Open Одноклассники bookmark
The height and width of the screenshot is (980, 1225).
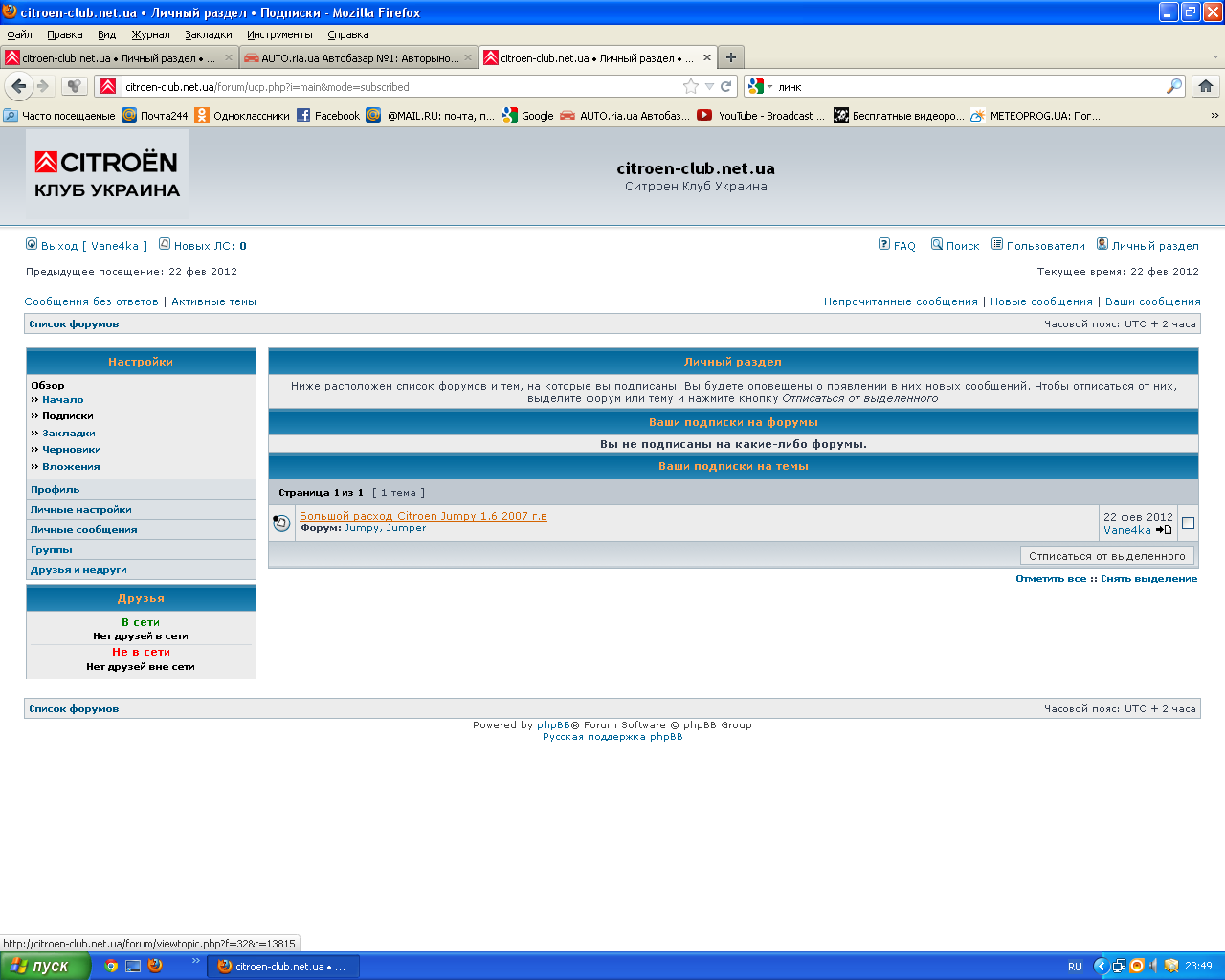coord(242,115)
